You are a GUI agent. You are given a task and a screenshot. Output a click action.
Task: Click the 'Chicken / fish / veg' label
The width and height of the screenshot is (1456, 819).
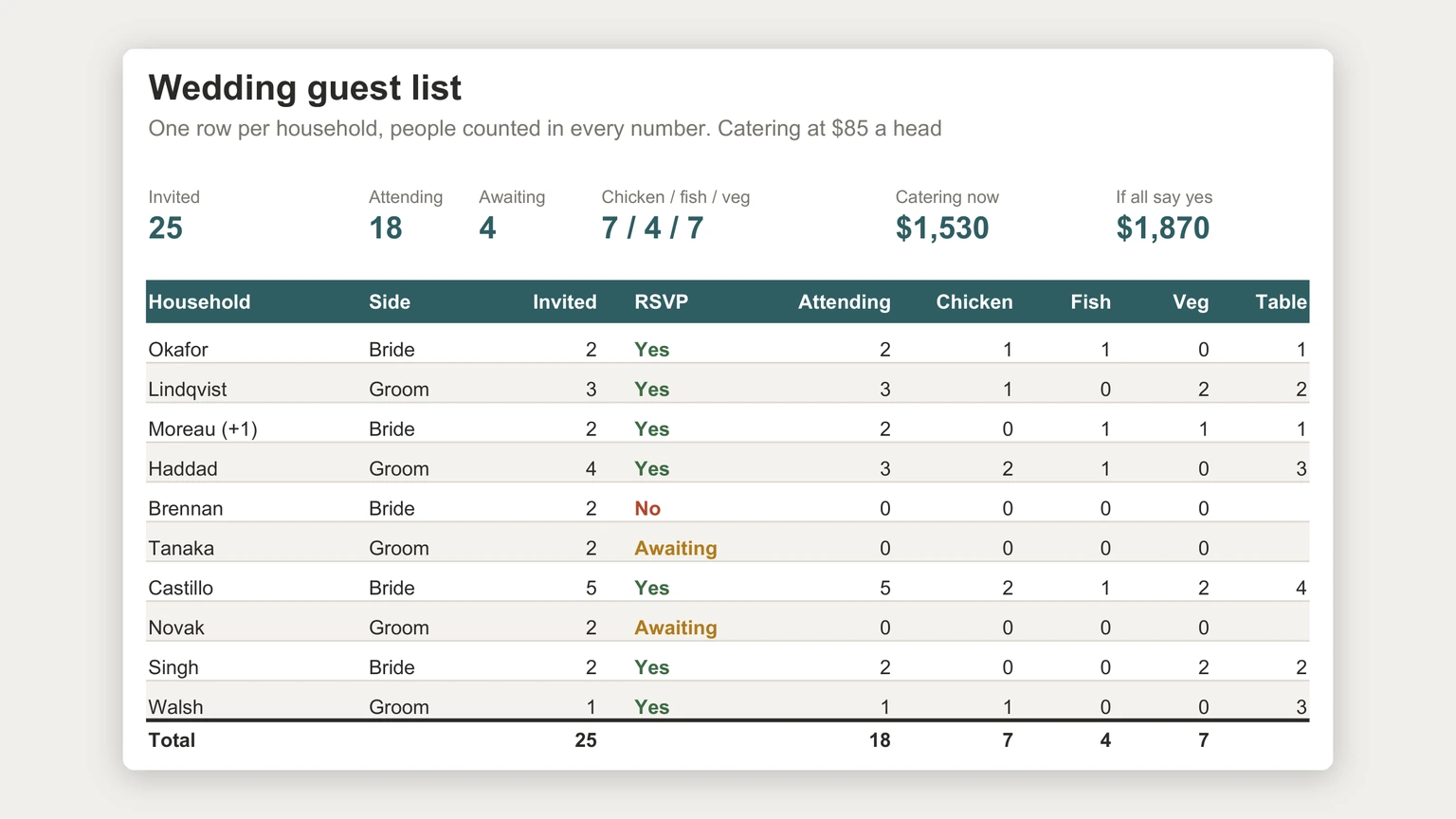676,197
